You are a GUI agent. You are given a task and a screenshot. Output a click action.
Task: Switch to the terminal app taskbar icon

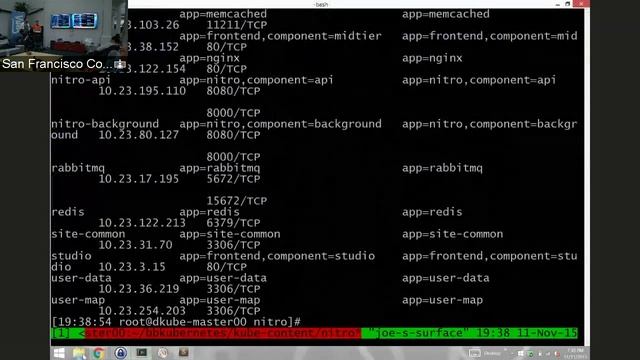click(x=142, y=353)
